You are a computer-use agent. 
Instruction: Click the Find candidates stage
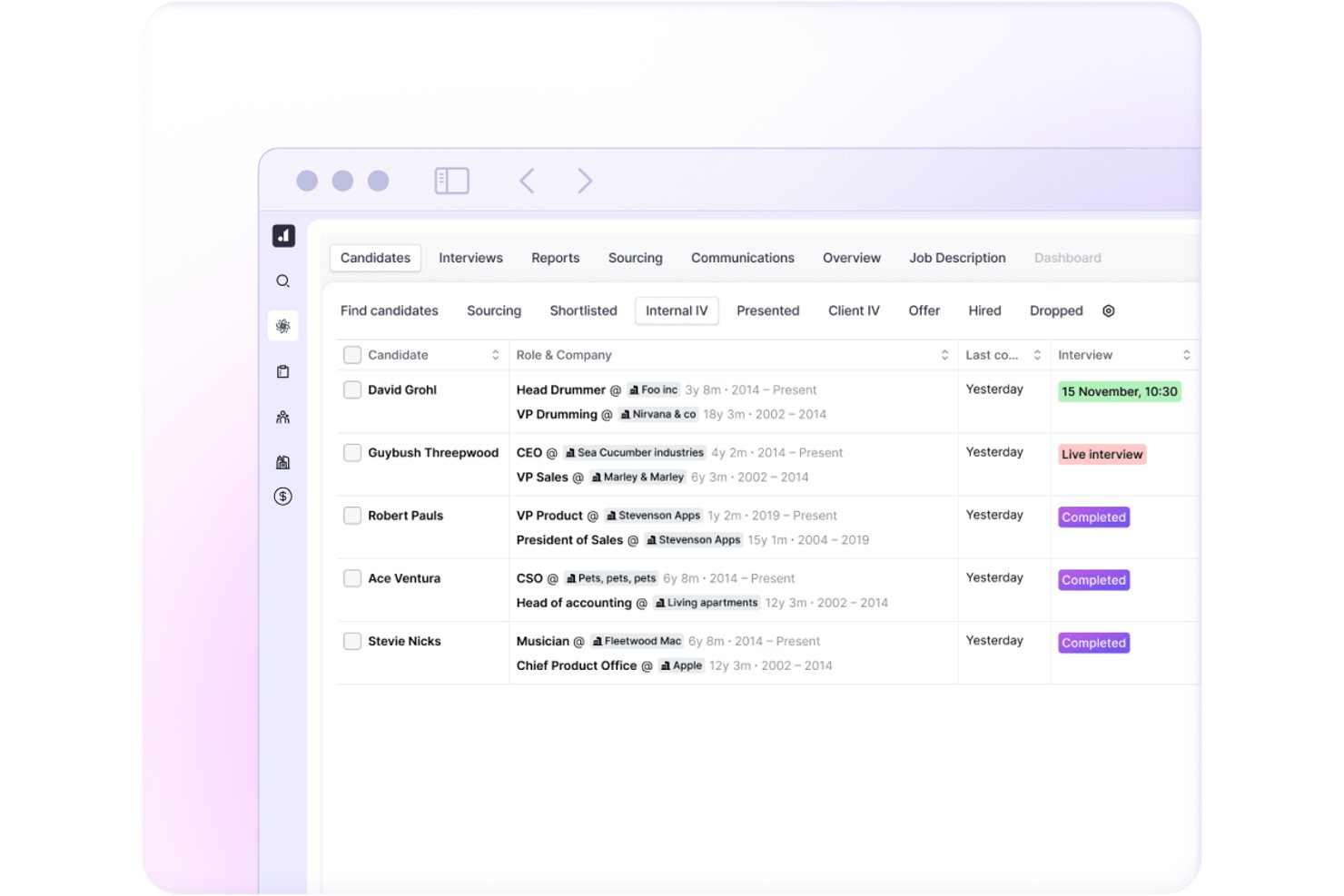click(389, 310)
